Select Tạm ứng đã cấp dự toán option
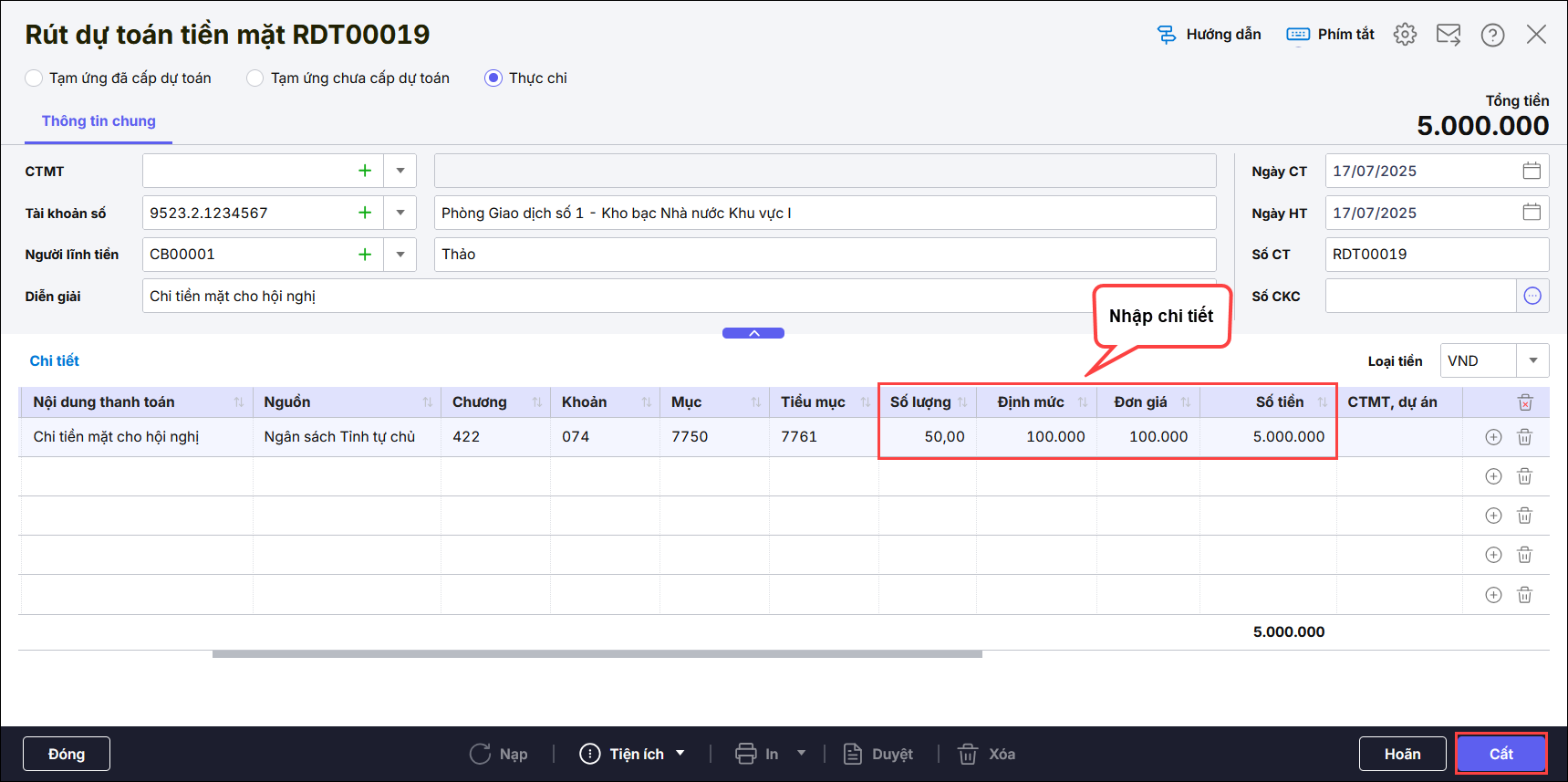The height and width of the screenshot is (782, 1568). 34,78
